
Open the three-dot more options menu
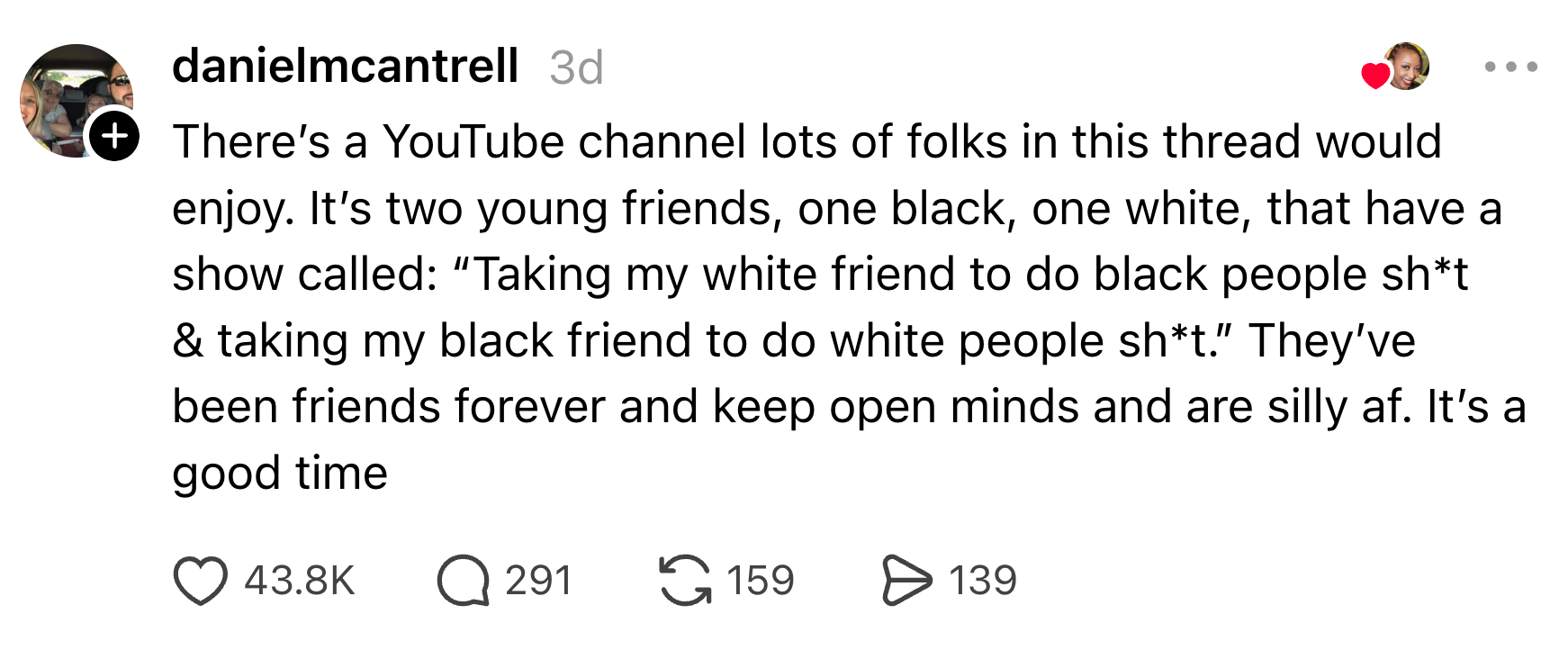[1510, 67]
